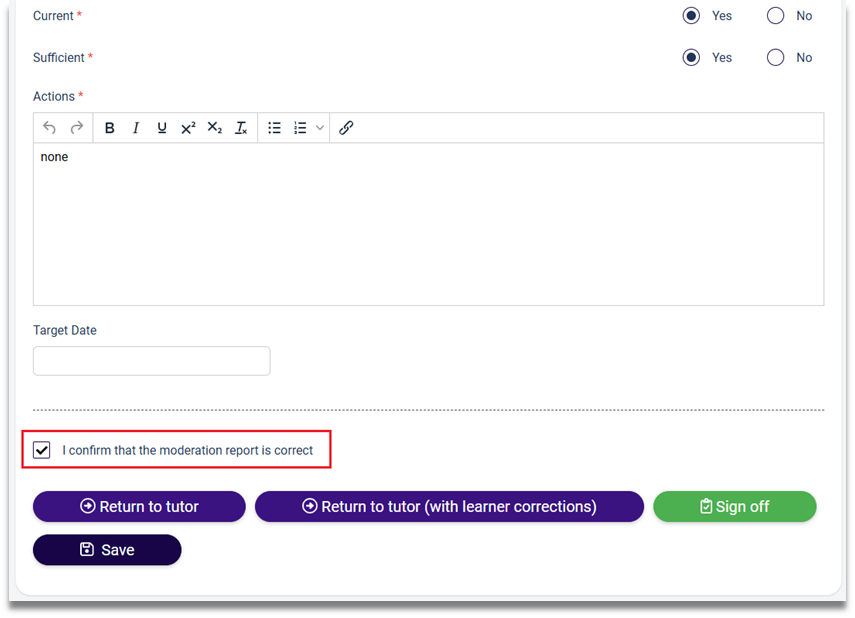Screen dimensions: 855x618
Task: Insert a bulleted list
Action: 274,128
